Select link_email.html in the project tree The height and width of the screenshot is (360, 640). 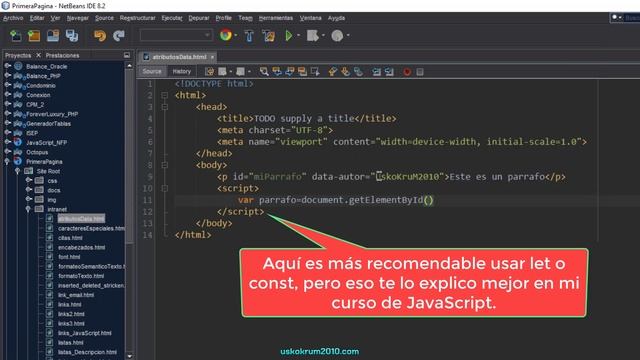click(x=76, y=295)
